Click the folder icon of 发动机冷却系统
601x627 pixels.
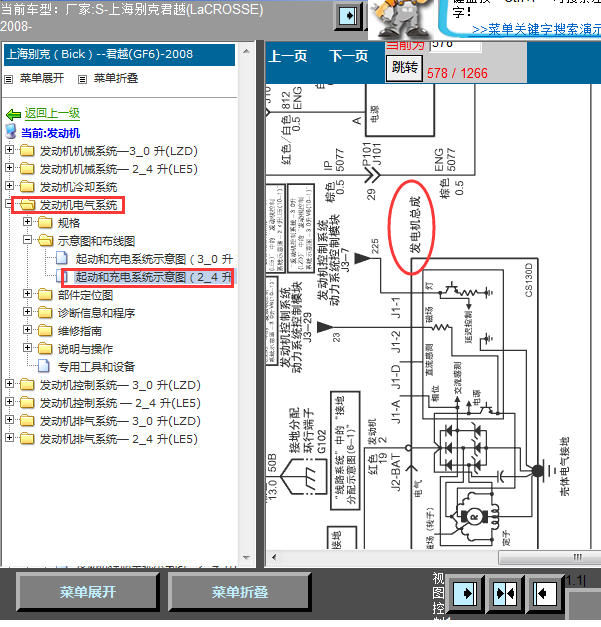[28, 186]
